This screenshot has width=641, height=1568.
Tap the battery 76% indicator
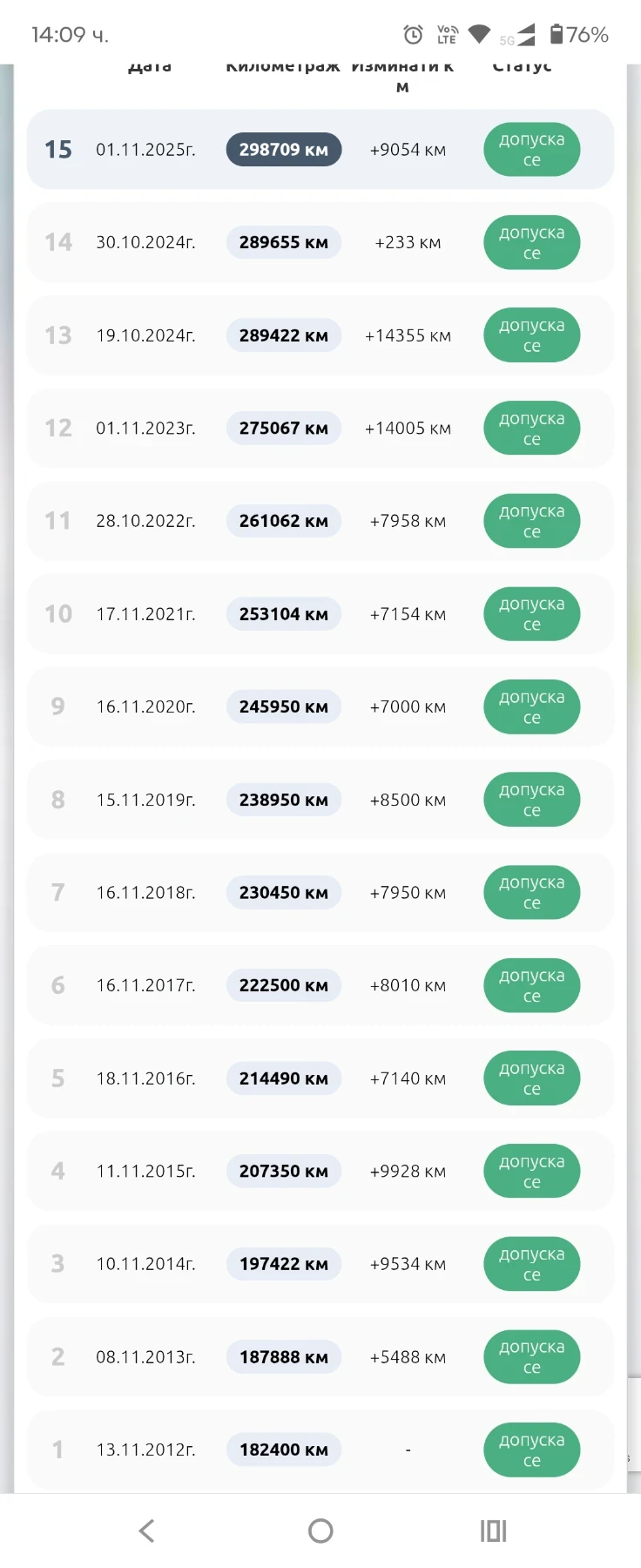coord(579,35)
